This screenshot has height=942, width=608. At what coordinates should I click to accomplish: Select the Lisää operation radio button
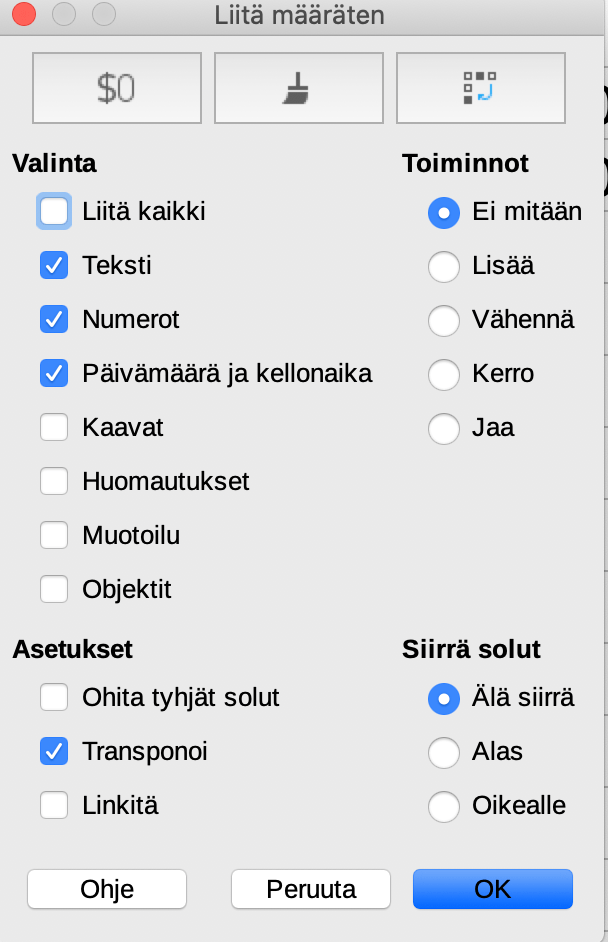click(x=443, y=266)
